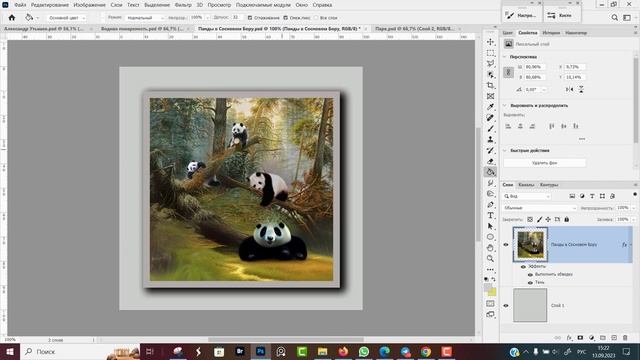
Task: Enable the 'Все слои' checkbox
Action: (316, 18)
